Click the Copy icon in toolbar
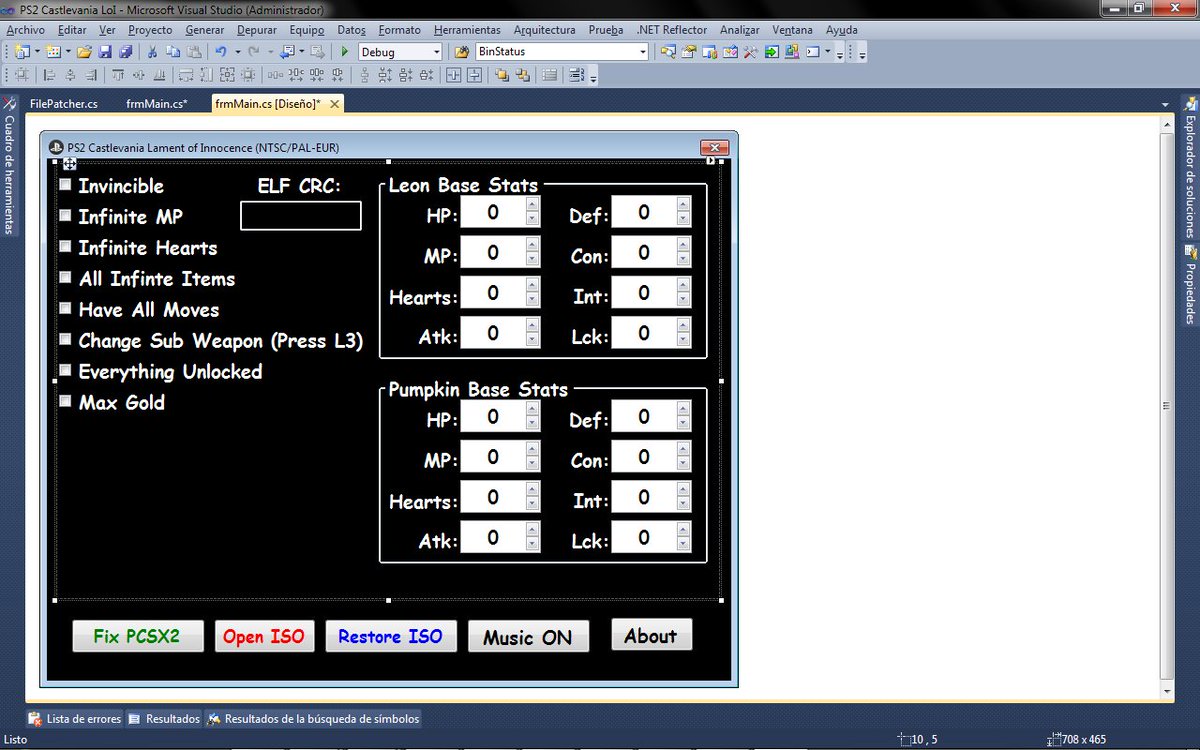 tap(173, 51)
